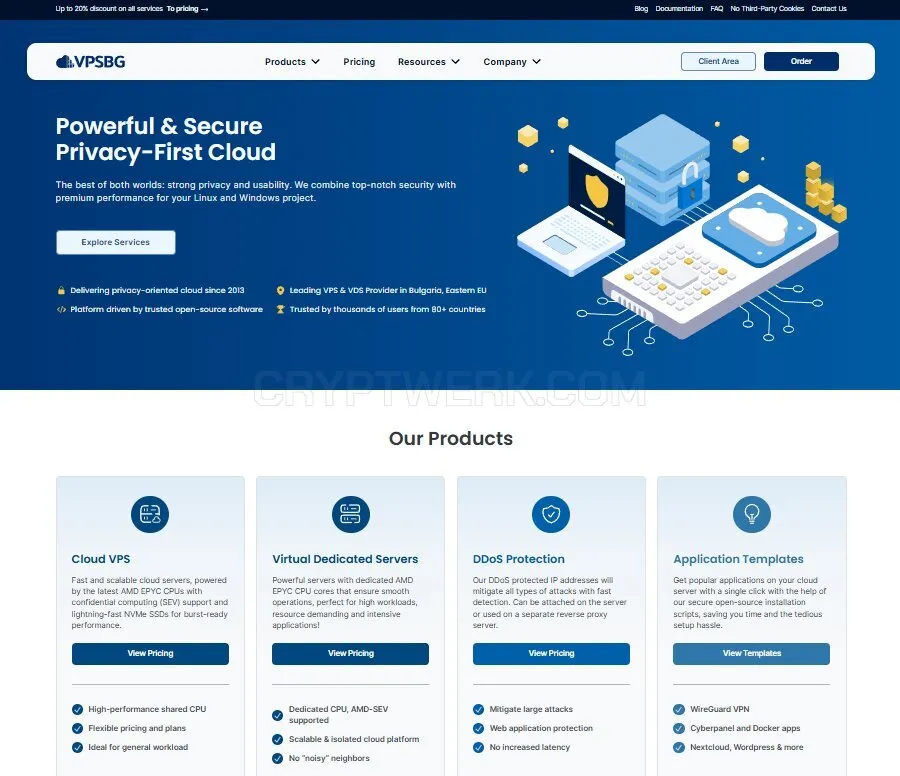The image size is (900, 776).
Task: Open the Virtual Dedicated Servers heading
Action: (345, 559)
